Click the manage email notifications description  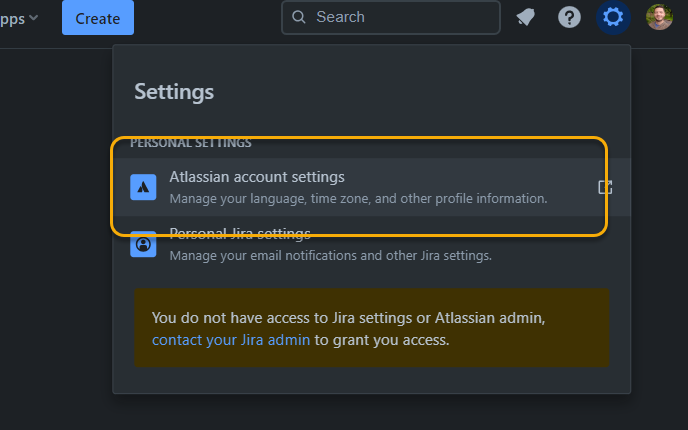[x=330, y=256]
